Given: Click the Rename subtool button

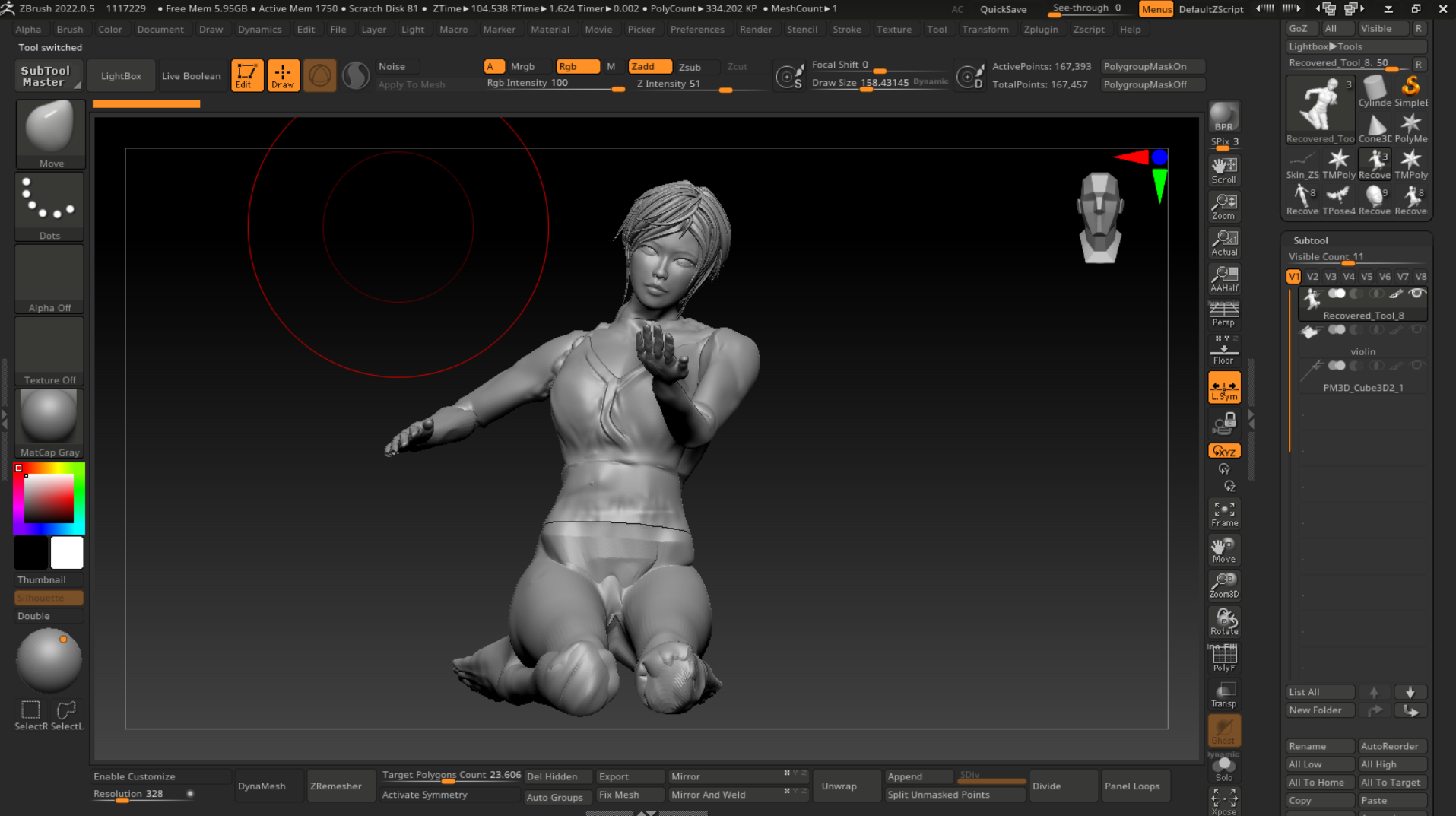Looking at the screenshot, I should (1320, 746).
